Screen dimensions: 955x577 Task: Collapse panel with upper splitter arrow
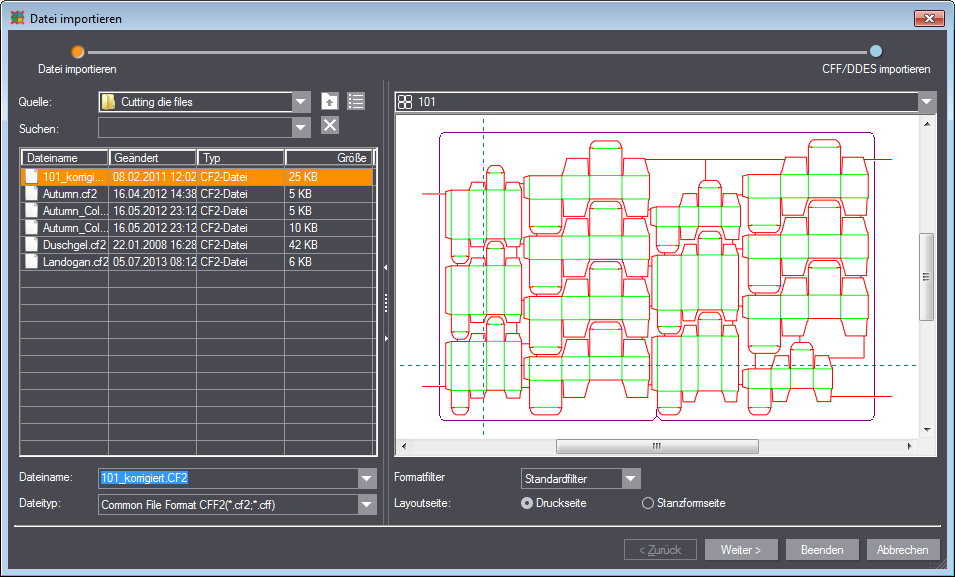pos(386,267)
